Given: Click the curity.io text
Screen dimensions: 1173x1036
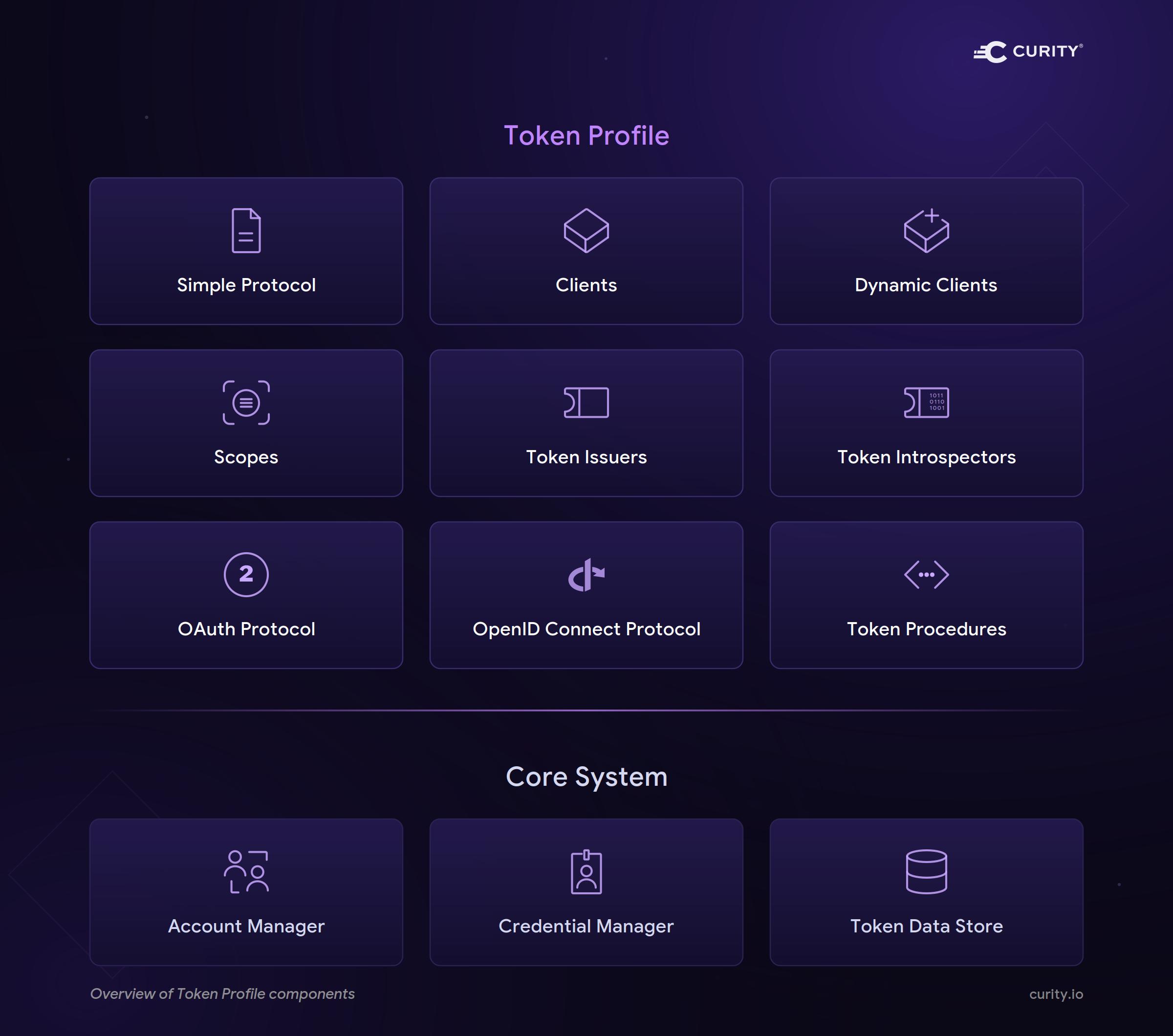Looking at the screenshot, I should pyautogui.click(x=1056, y=994).
